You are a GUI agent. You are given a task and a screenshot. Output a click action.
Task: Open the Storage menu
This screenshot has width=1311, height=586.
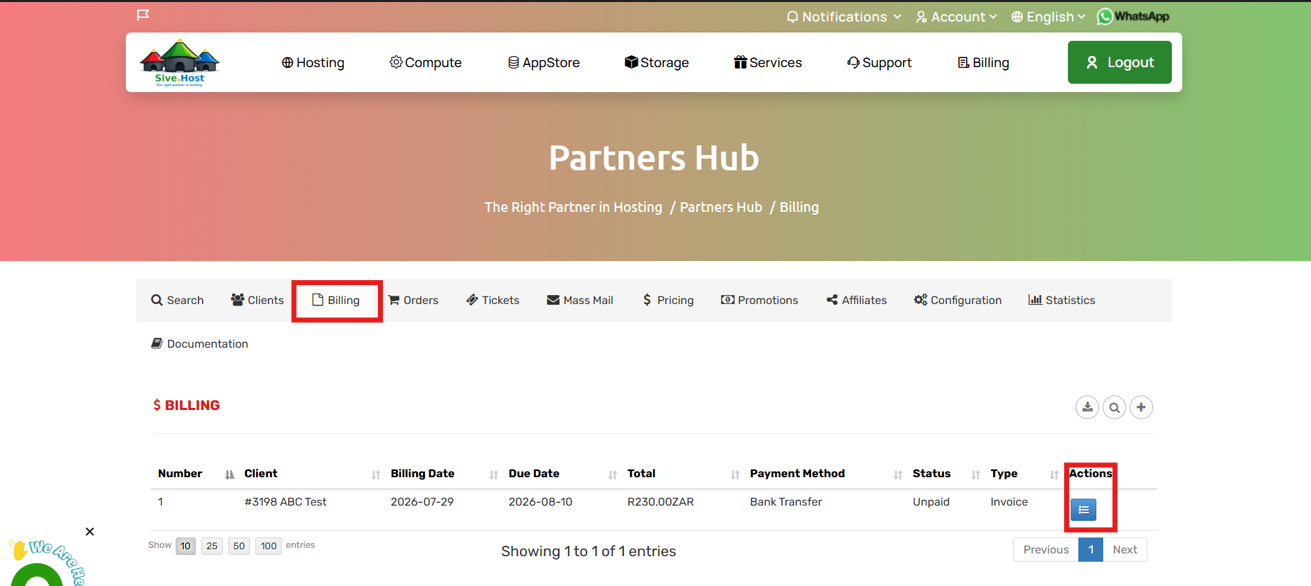point(657,62)
